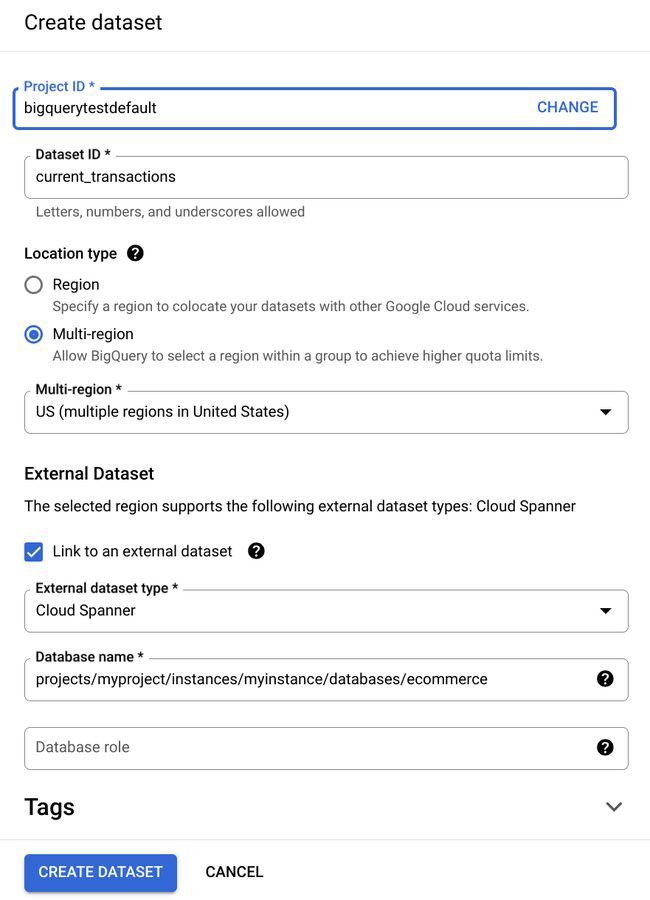Screen dimensions: 650x900
Task: Click the CANCEL button
Action: tap(234, 870)
